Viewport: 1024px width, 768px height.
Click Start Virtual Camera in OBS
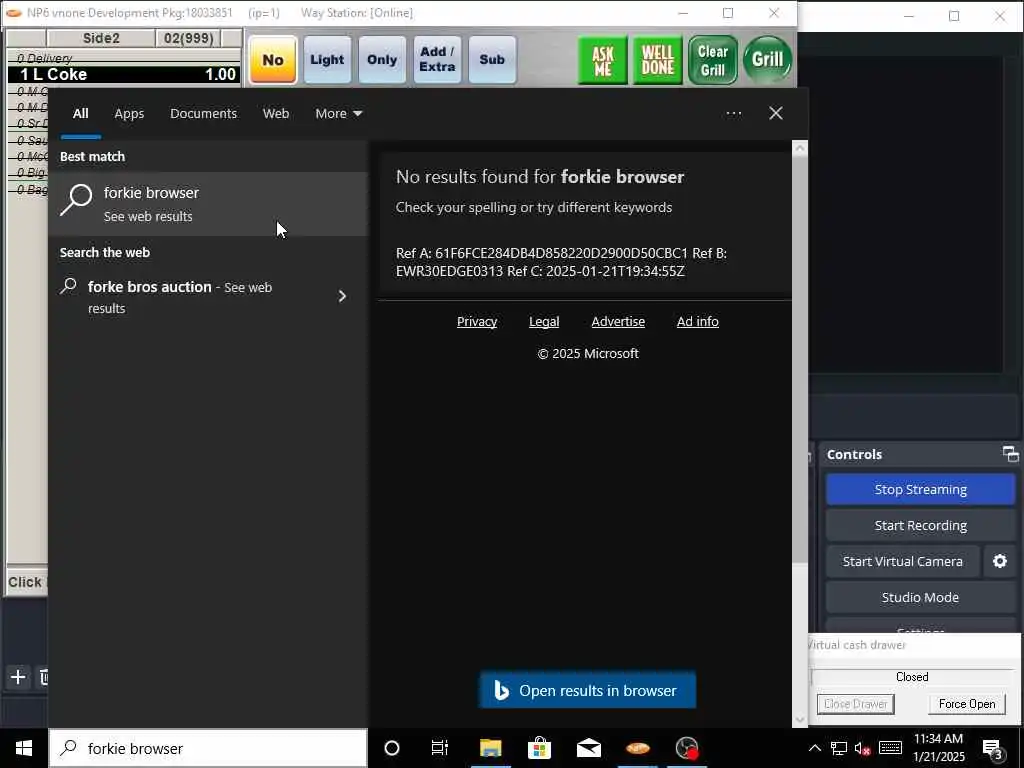click(x=903, y=562)
